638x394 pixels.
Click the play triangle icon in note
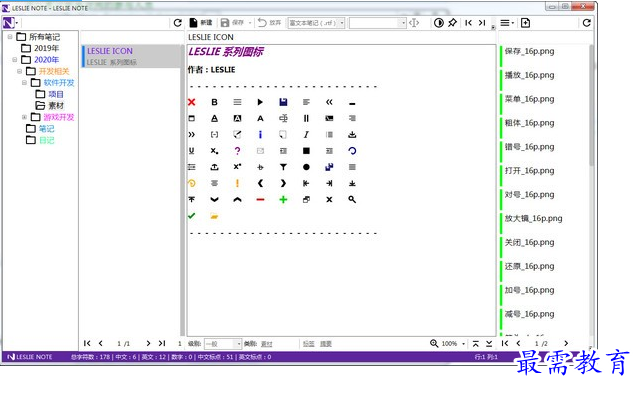(x=260, y=102)
